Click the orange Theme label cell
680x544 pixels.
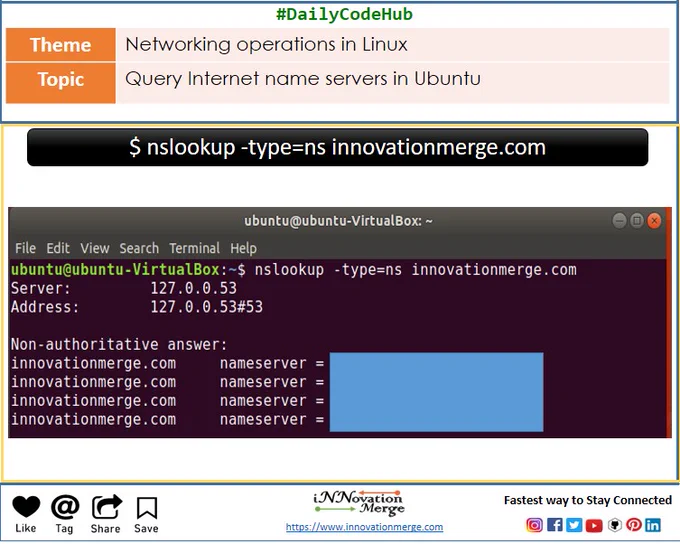click(x=61, y=45)
